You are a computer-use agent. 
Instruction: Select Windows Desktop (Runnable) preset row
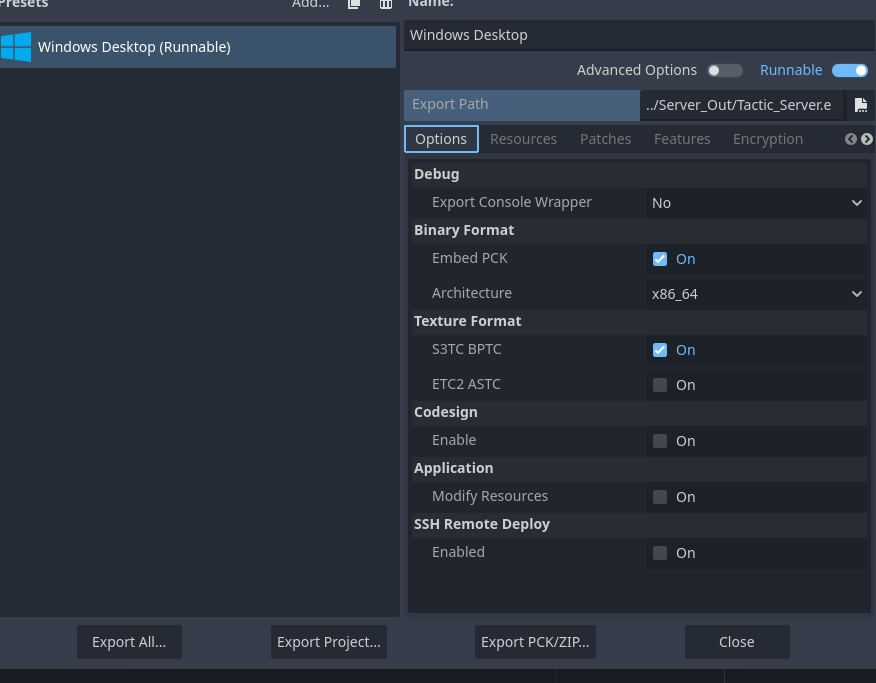coord(198,47)
